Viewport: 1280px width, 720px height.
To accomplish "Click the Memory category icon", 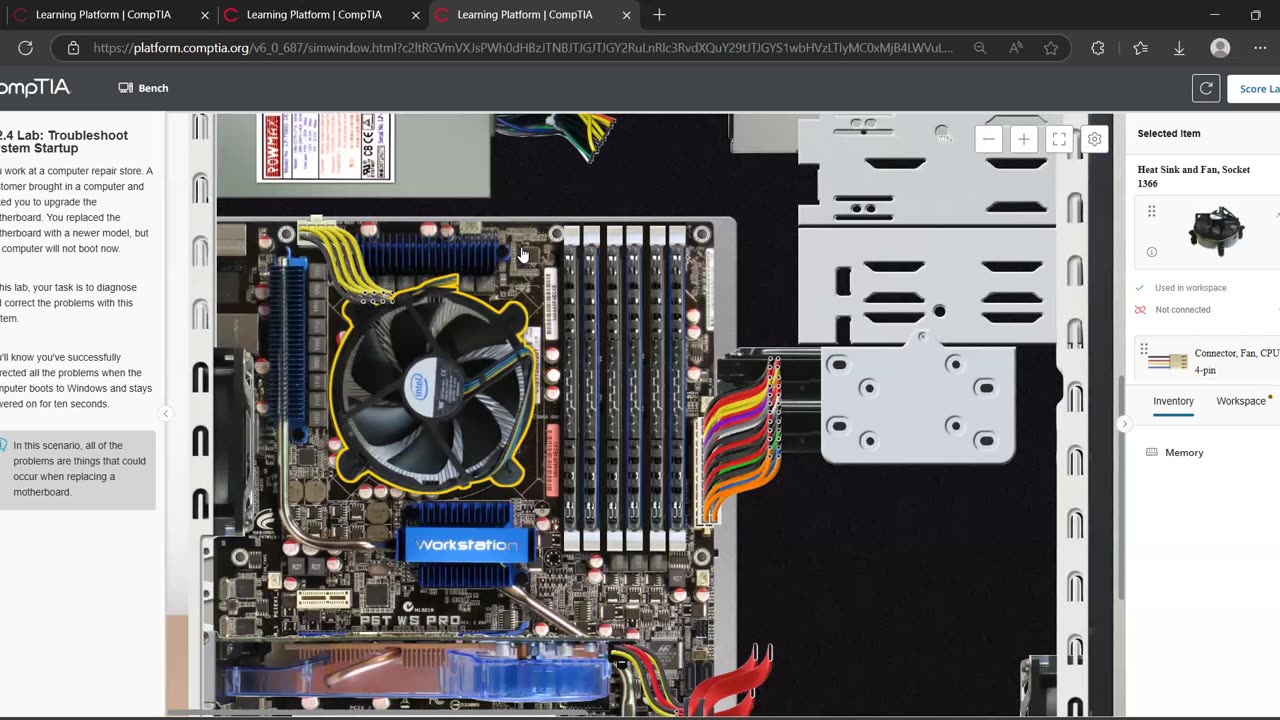I will [x=1151, y=453].
